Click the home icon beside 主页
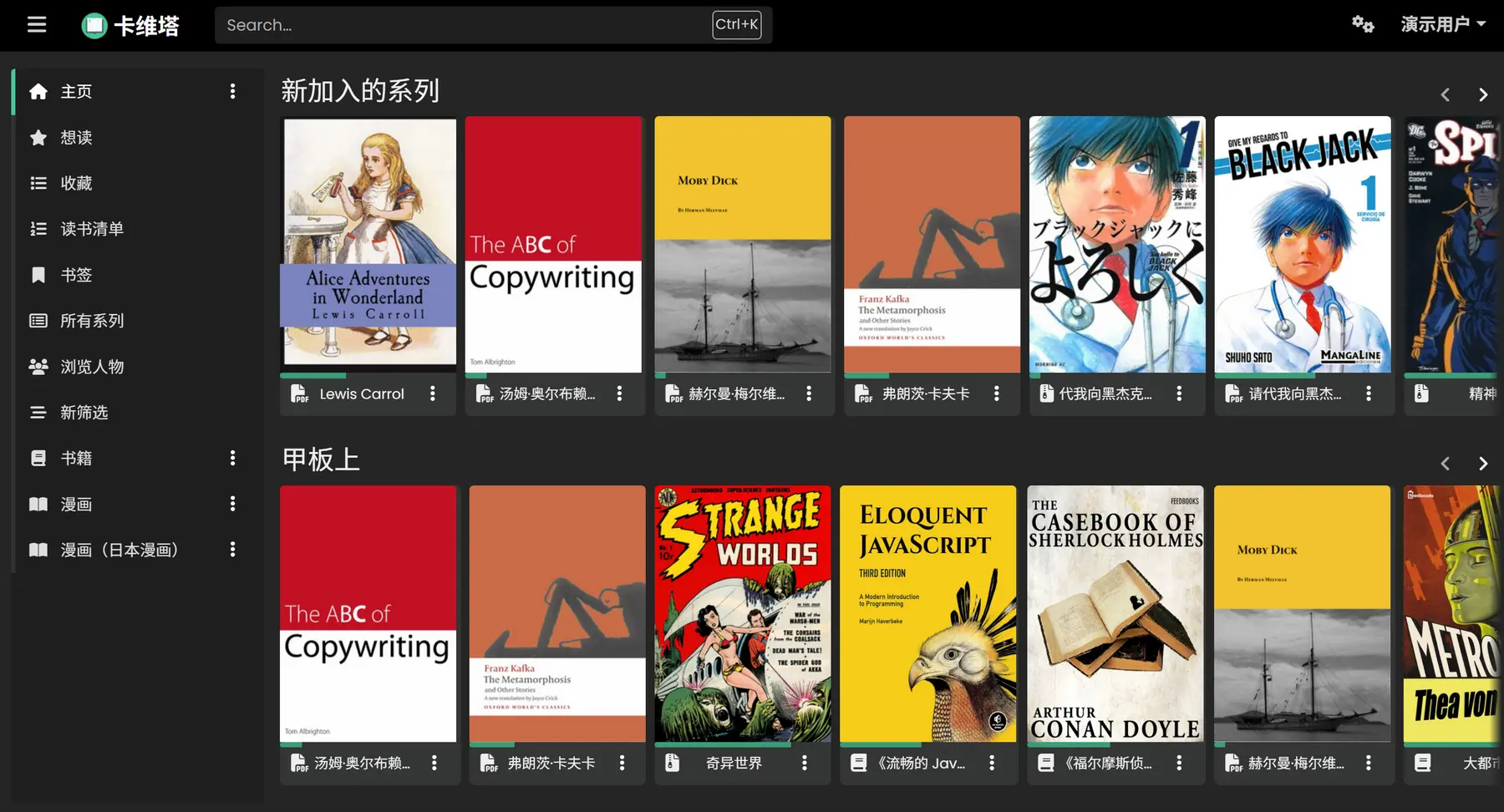The image size is (1504, 812). (x=38, y=91)
